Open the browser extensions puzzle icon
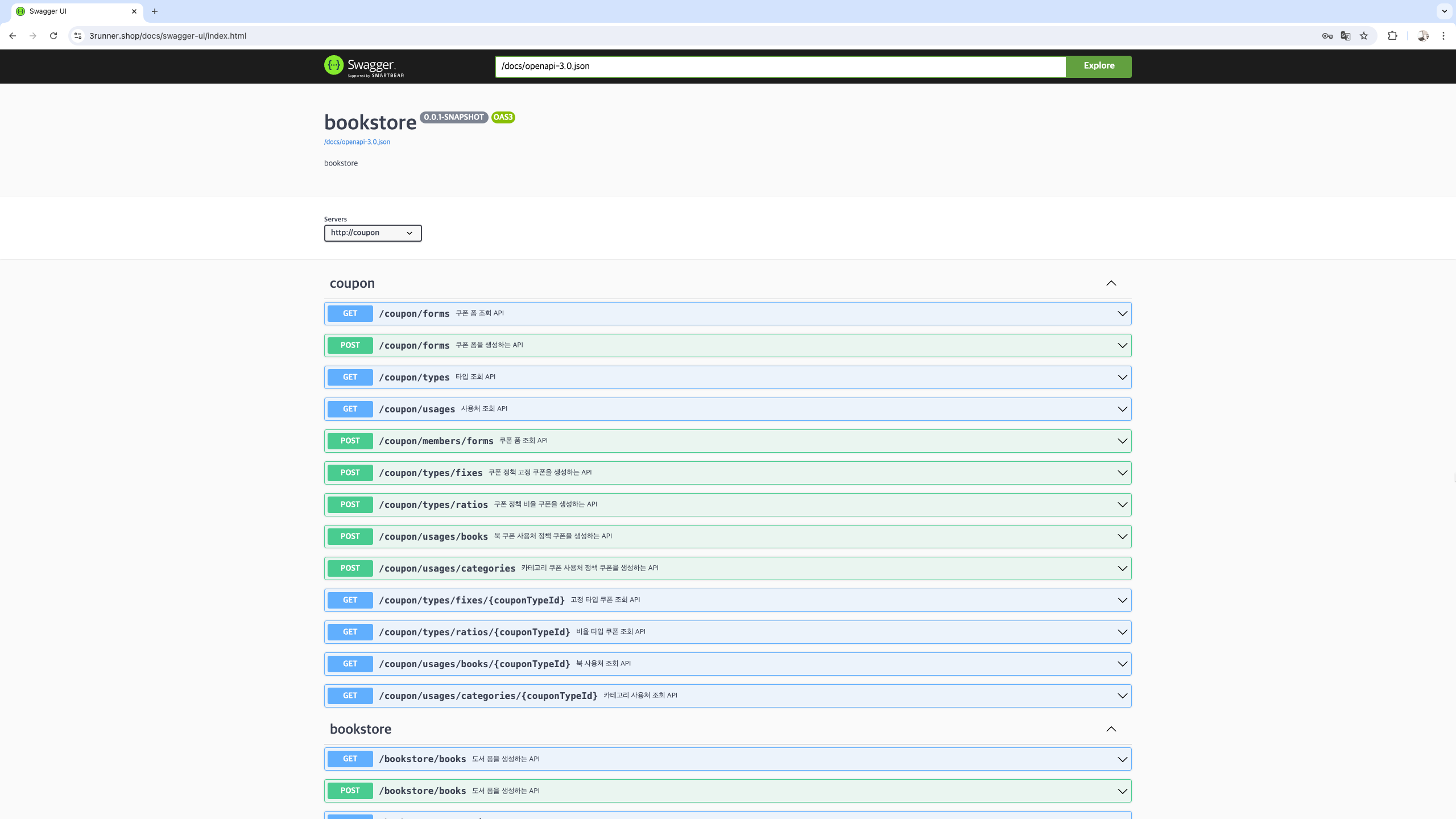Image resolution: width=1456 pixels, height=819 pixels. pos(1392,36)
